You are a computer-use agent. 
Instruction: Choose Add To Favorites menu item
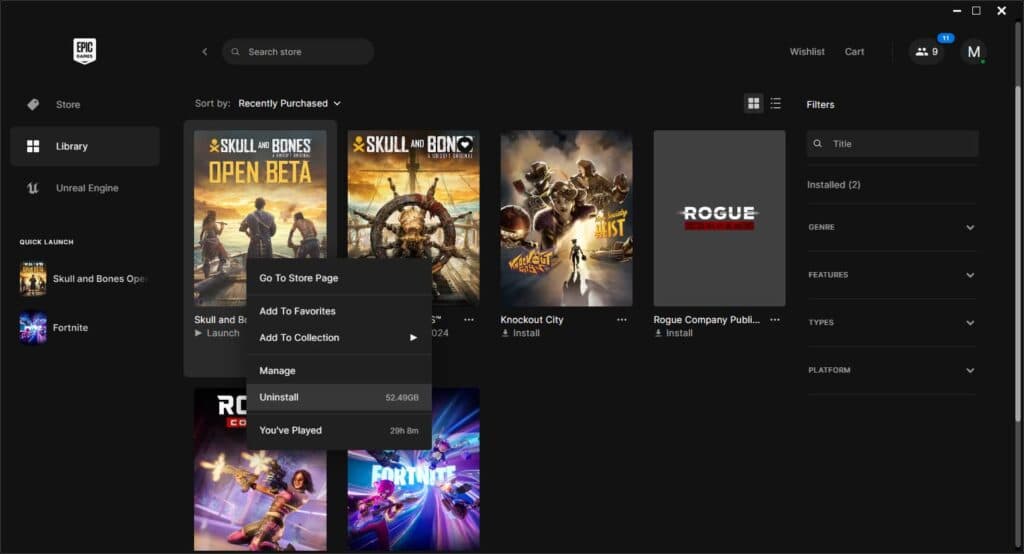[297, 311]
